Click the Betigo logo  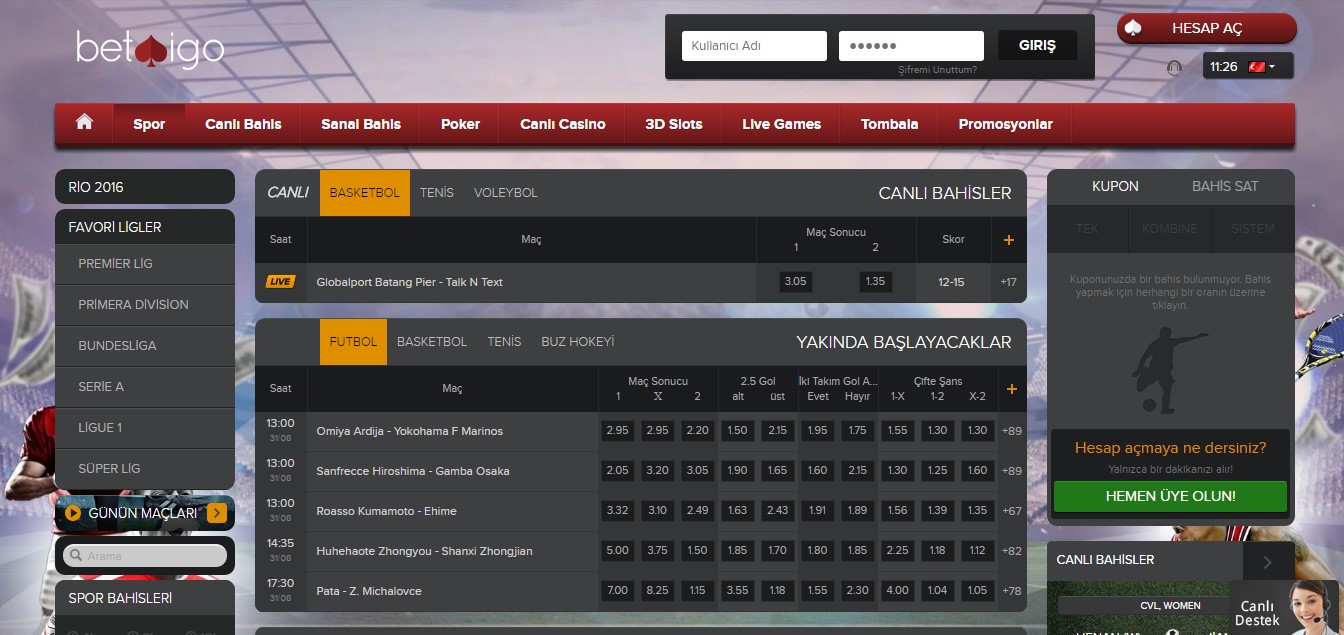(150, 48)
